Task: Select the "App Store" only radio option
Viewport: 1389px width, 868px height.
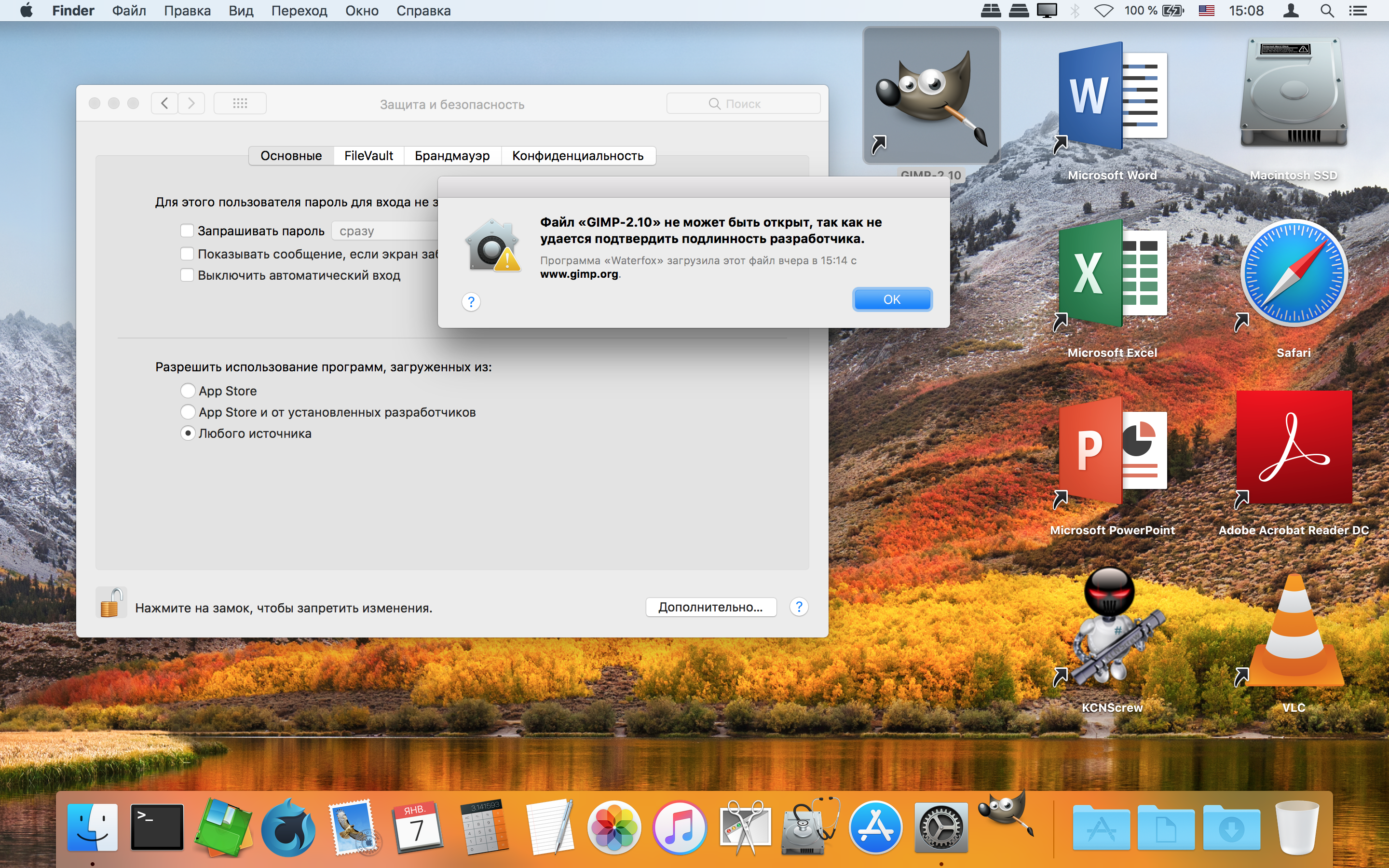Action: tap(188, 391)
